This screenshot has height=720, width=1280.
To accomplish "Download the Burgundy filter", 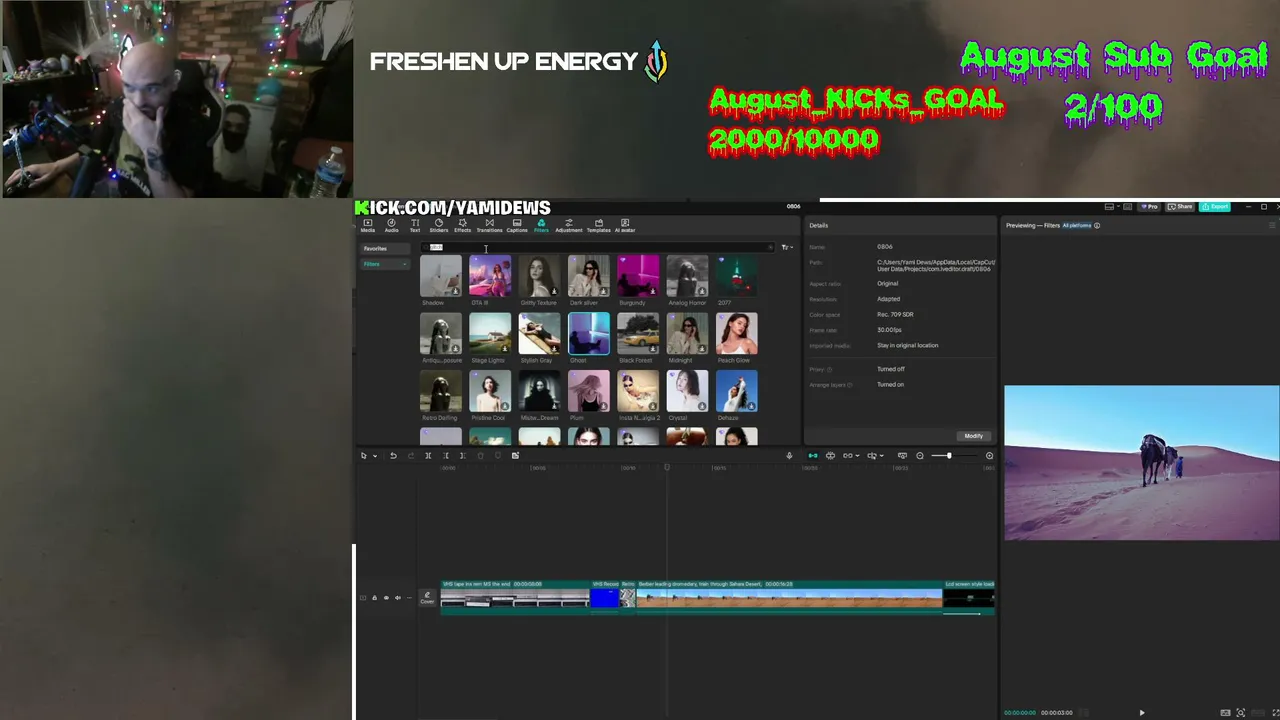I will (653, 291).
